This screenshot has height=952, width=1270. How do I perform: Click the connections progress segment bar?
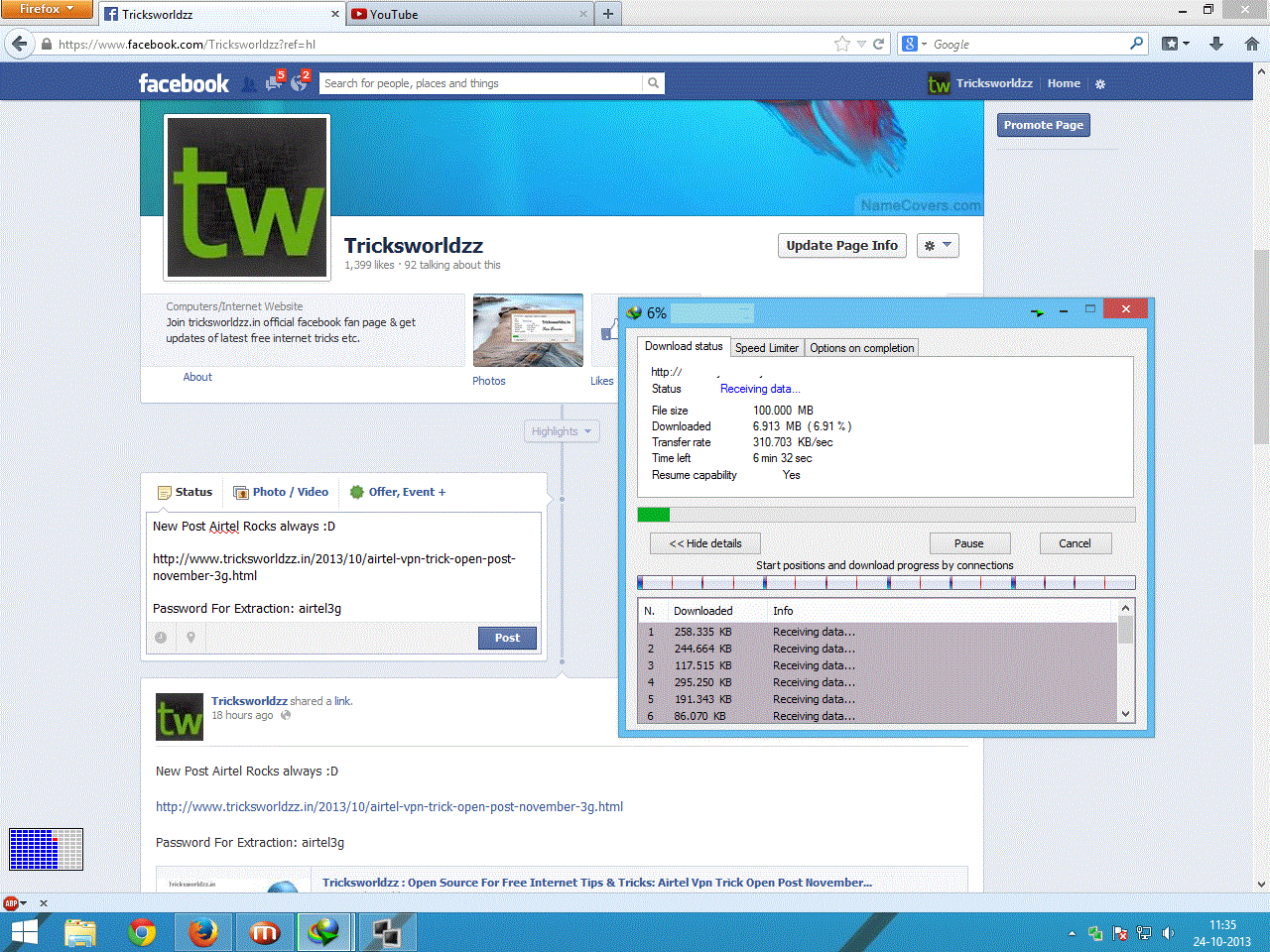tap(886, 583)
